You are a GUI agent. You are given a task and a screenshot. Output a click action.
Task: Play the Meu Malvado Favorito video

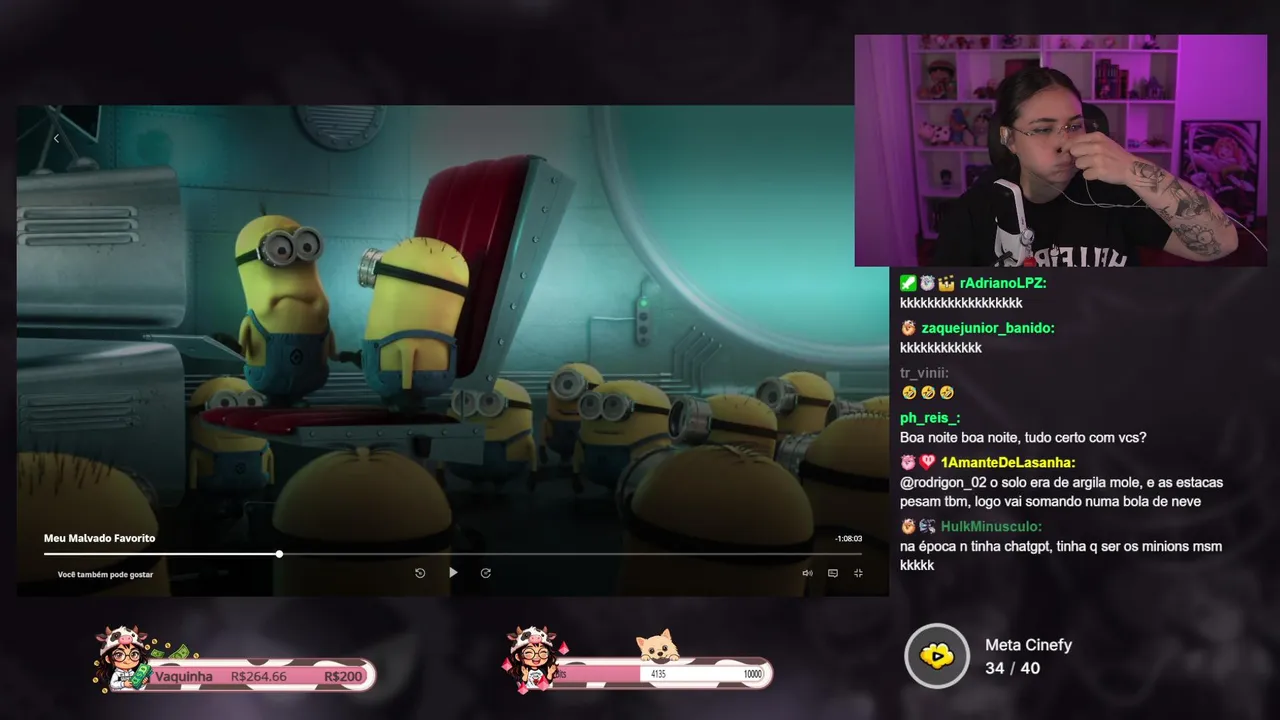[x=453, y=573]
